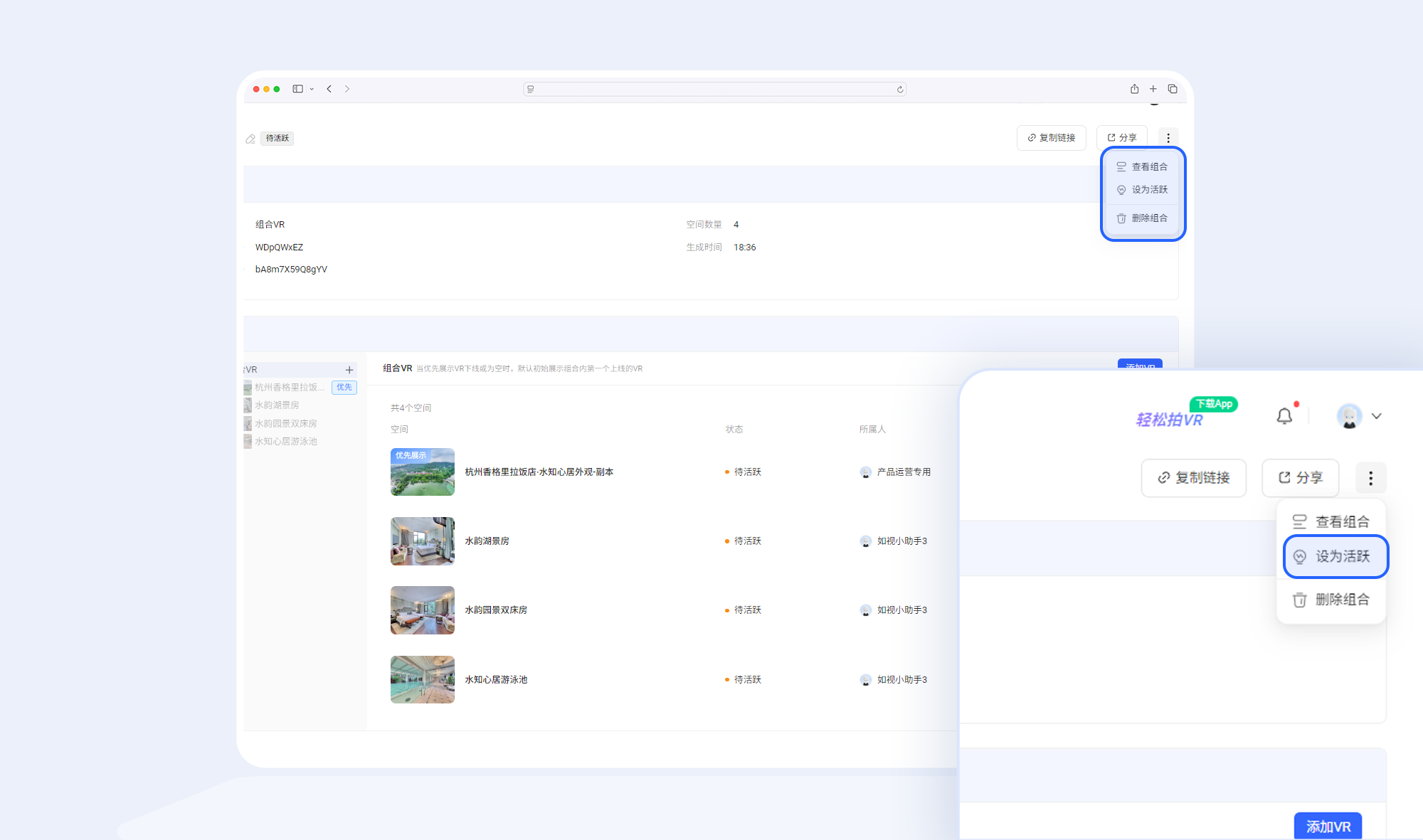
Task: Reload page using the address bar refresh icon
Action: [900, 90]
